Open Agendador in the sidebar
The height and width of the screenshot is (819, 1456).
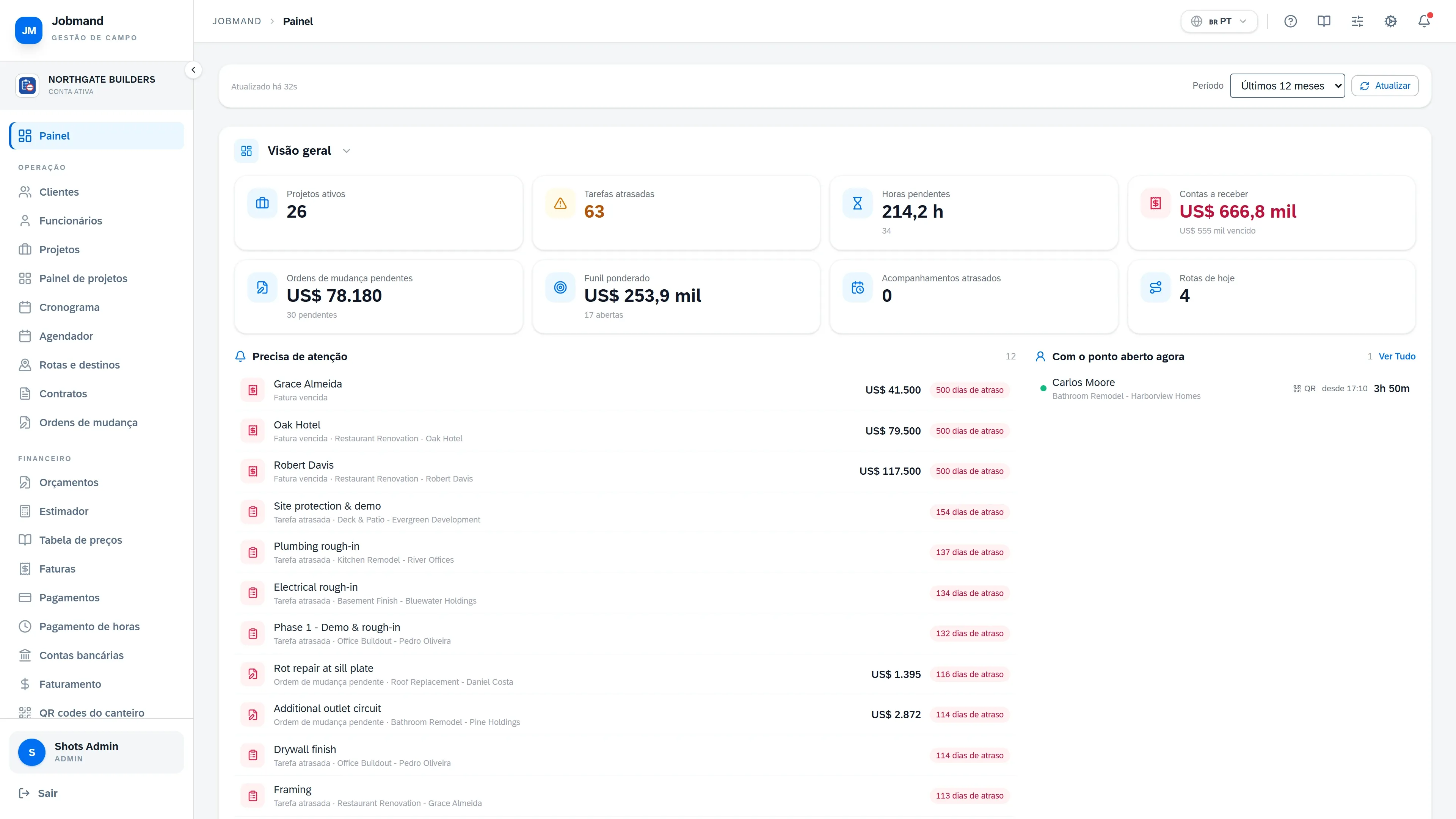pos(97,336)
